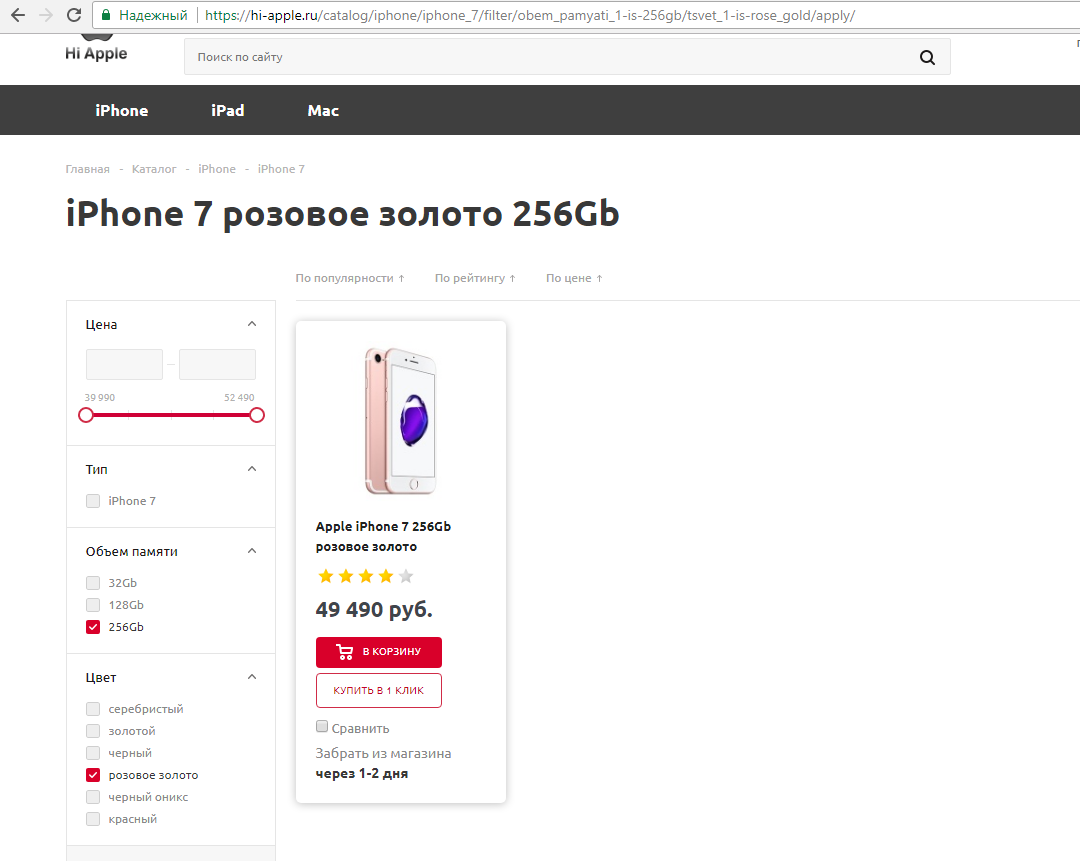Click the Hi Apple logo

[x=96, y=50]
